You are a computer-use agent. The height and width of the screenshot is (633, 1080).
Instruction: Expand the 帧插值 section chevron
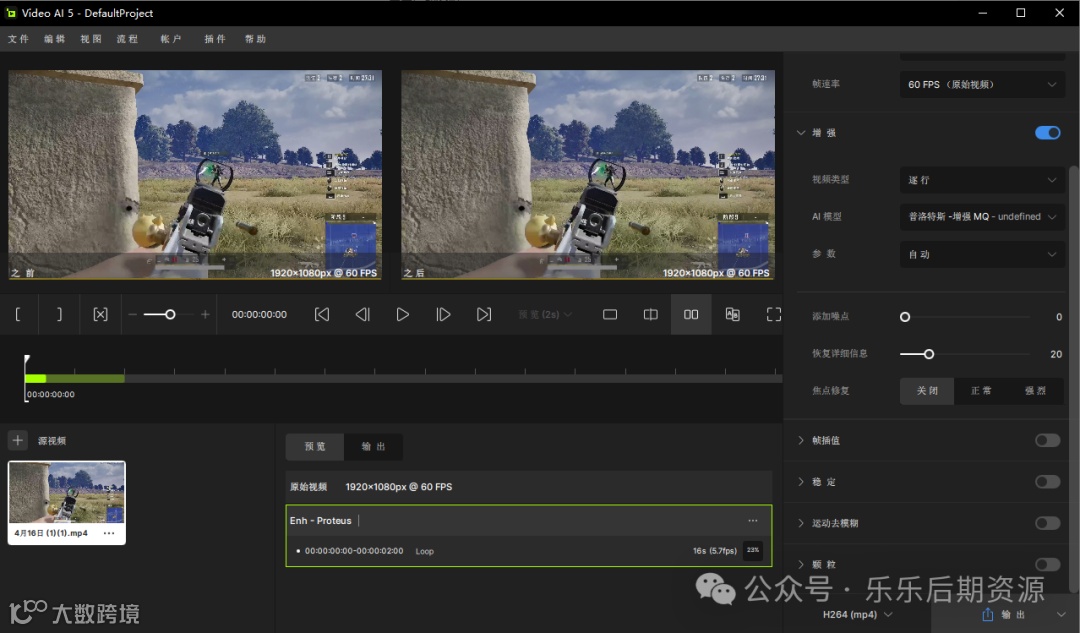(x=800, y=440)
